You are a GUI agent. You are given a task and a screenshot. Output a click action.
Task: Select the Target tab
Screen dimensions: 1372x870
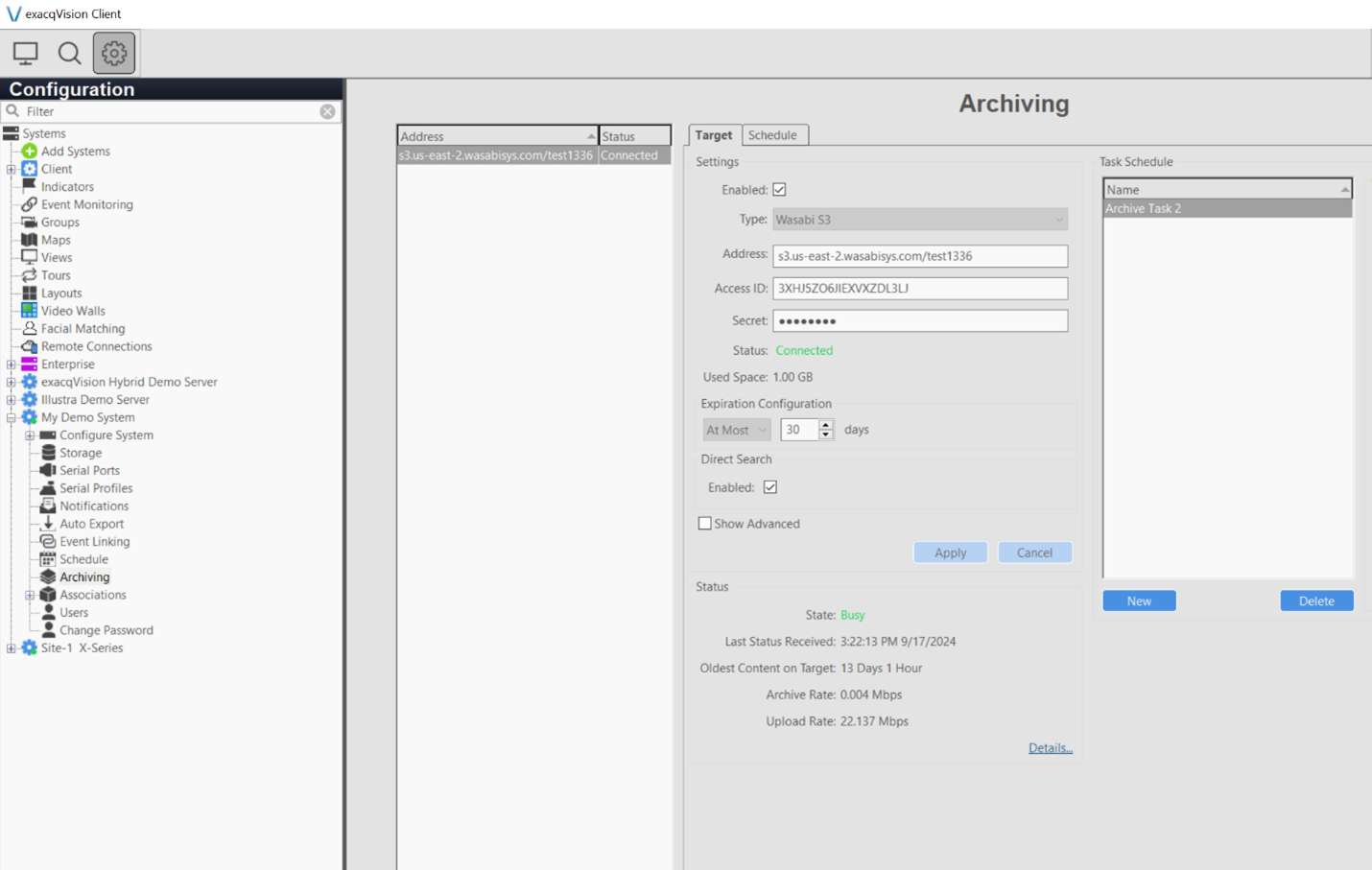714,135
